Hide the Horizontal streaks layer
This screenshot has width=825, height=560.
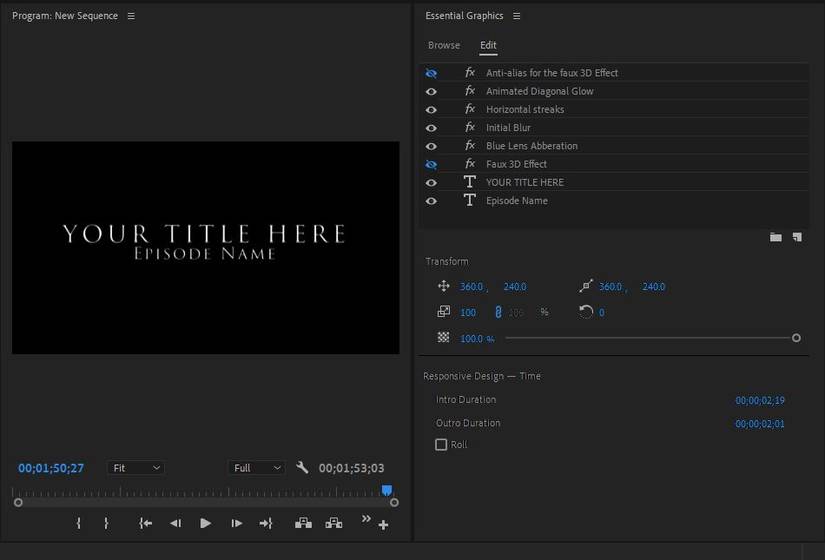coord(431,109)
